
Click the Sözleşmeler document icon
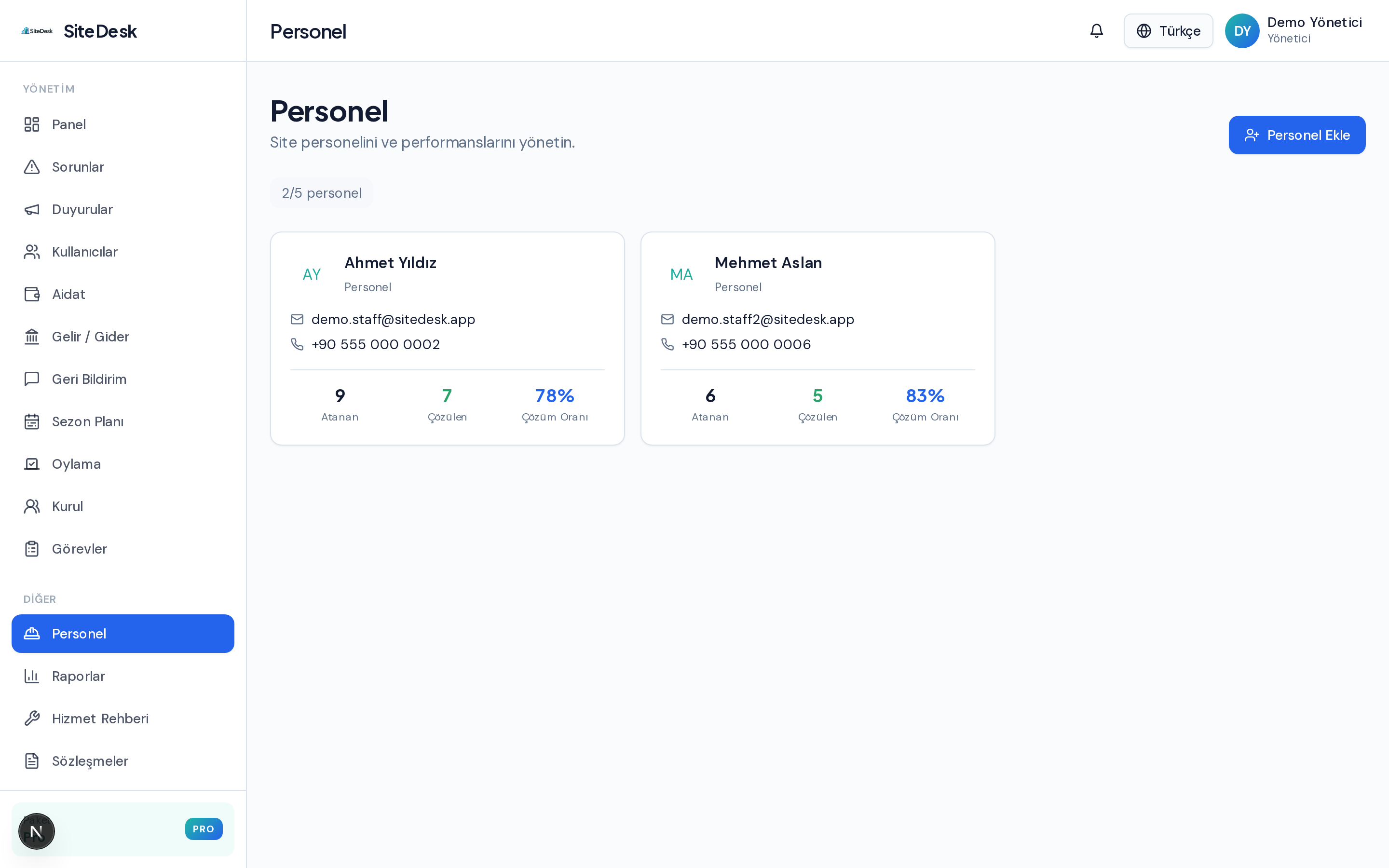pos(31,761)
